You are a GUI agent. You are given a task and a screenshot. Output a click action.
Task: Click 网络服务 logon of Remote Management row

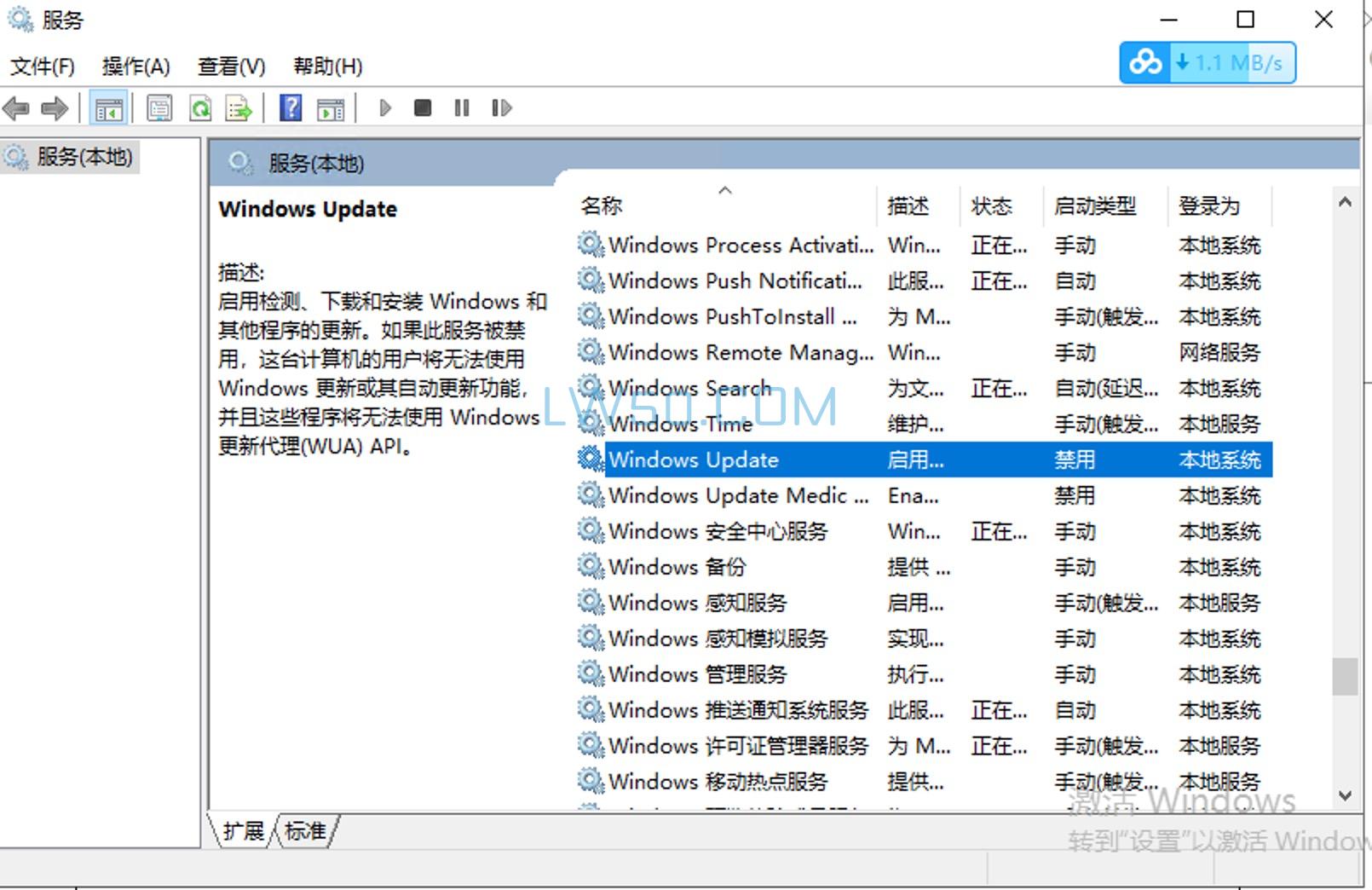(x=1219, y=352)
